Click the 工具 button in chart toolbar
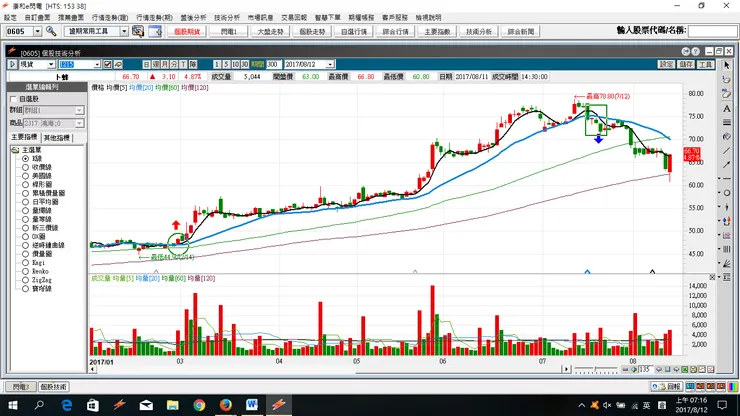Image resolution: width=740 pixels, height=416 pixels. [706, 64]
